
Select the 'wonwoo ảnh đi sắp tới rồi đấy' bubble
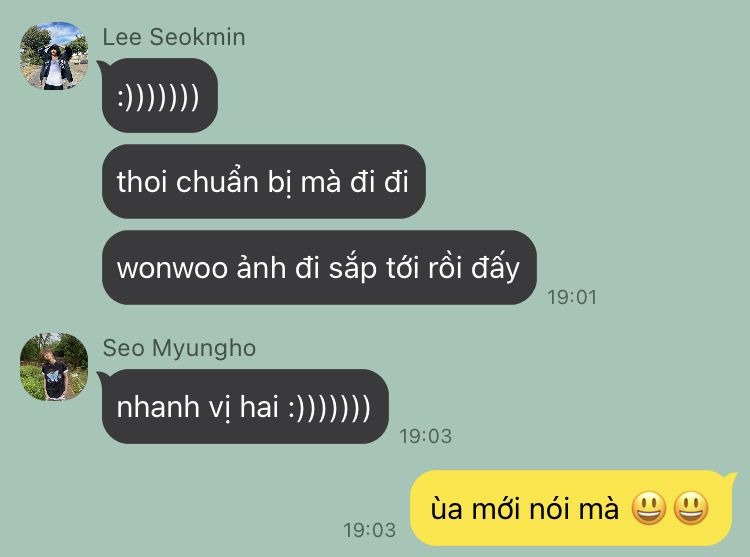tap(319, 267)
